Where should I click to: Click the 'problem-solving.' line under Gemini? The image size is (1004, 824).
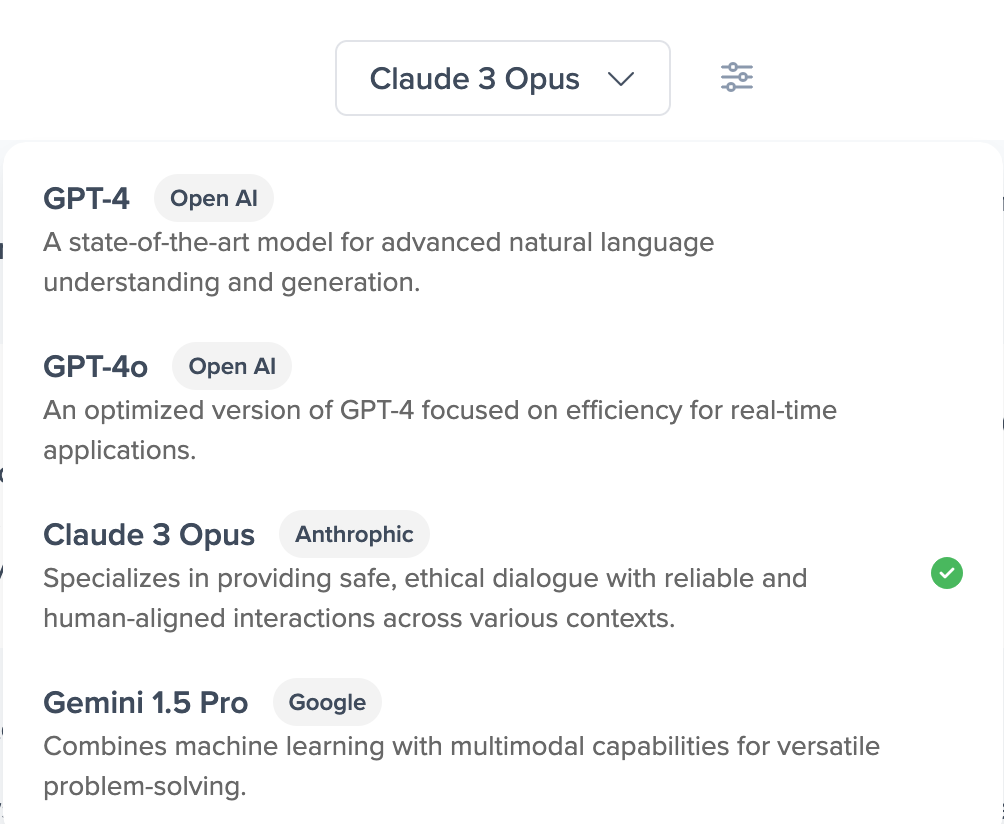click(144, 786)
